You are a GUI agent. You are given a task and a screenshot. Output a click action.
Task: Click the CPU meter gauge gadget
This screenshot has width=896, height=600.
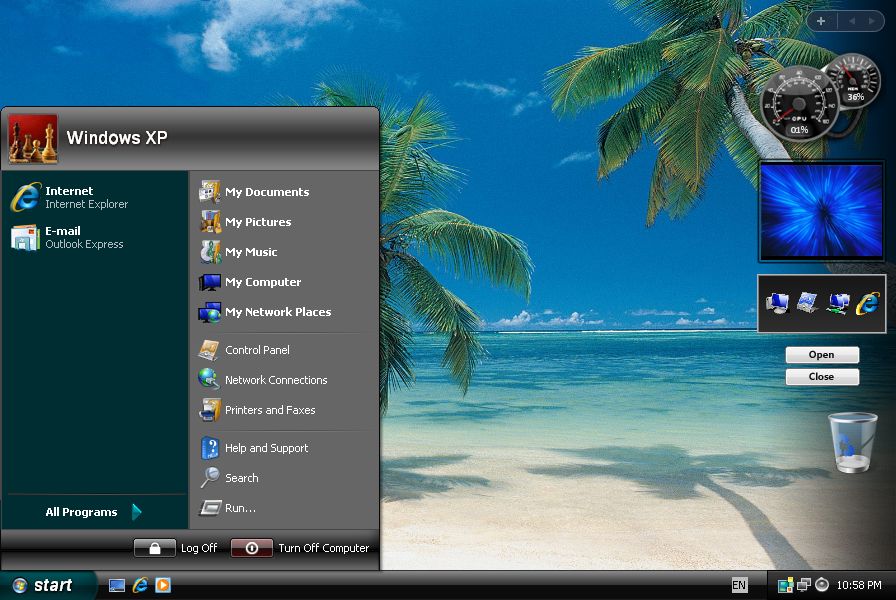click(799, 103)
